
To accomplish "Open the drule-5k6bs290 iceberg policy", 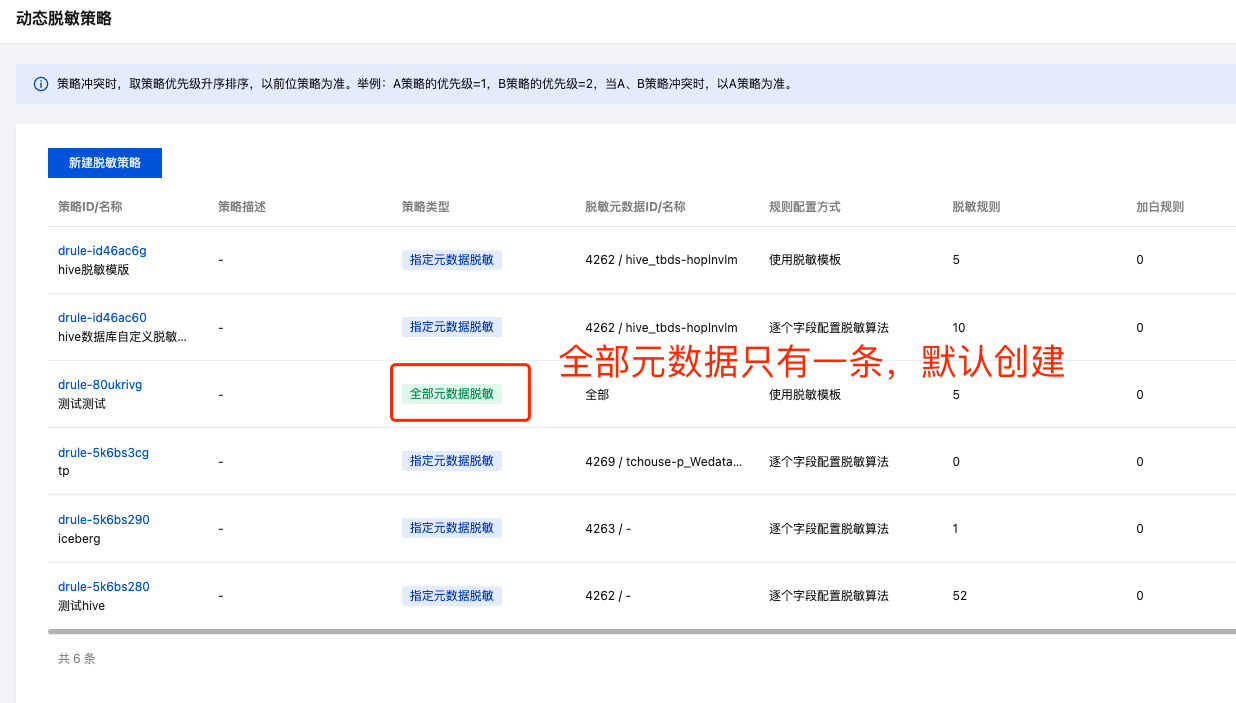I will 103,520.
